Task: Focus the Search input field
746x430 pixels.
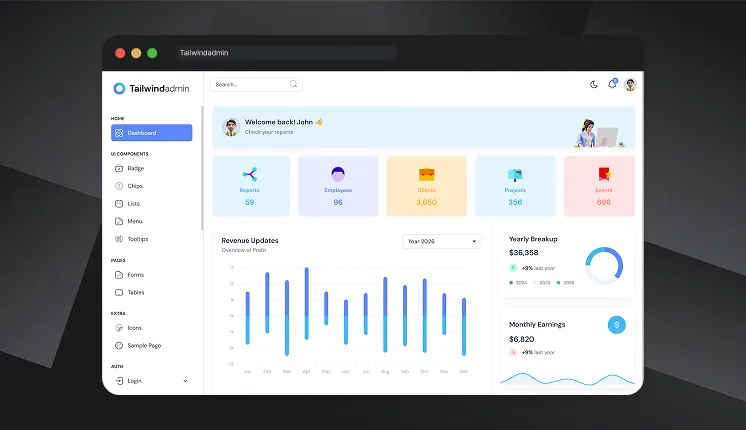Action: click(x=250, y=85)
